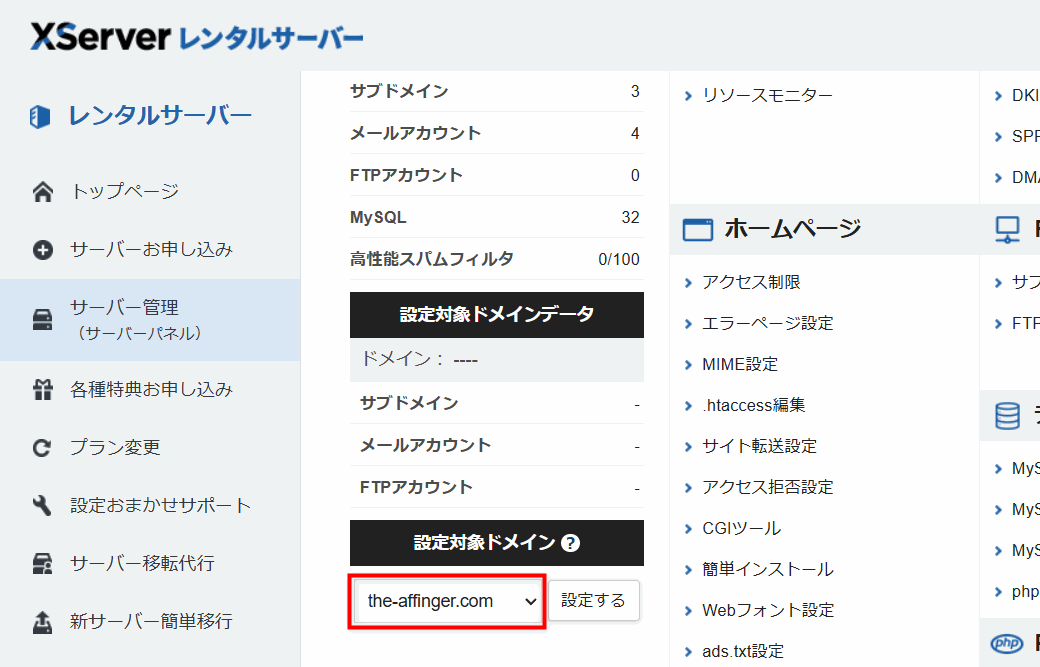Click the question mark help icon beside 設定対象ドメイン
This screenshot has height=667, width=1040.
point(570,543)
